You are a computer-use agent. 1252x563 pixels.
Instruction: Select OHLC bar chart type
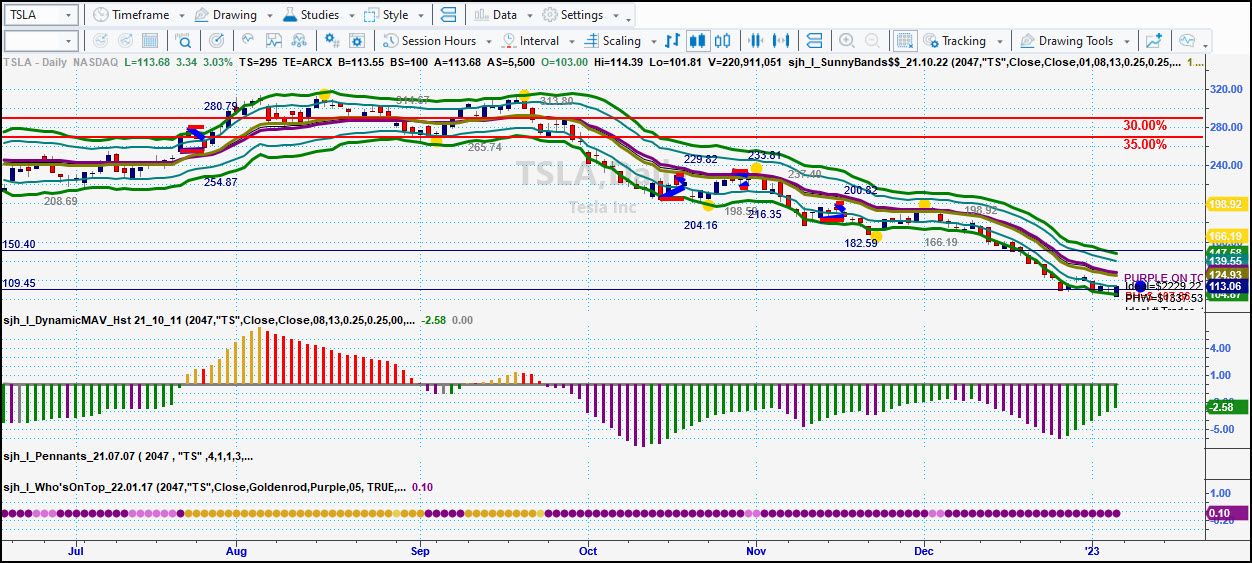672,41
